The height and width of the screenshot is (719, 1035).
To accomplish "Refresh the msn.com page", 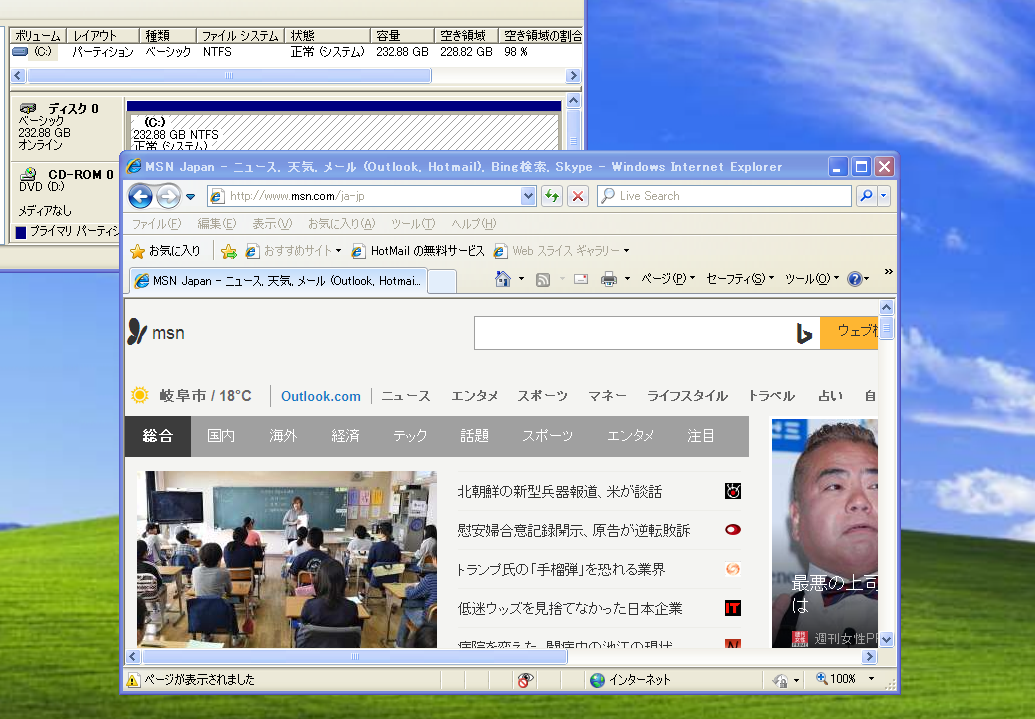I will 552,196.
